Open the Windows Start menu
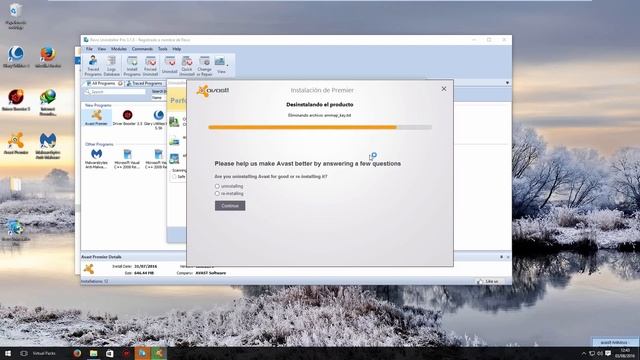The height and width of the screenshot is (360, 640). 7,353
